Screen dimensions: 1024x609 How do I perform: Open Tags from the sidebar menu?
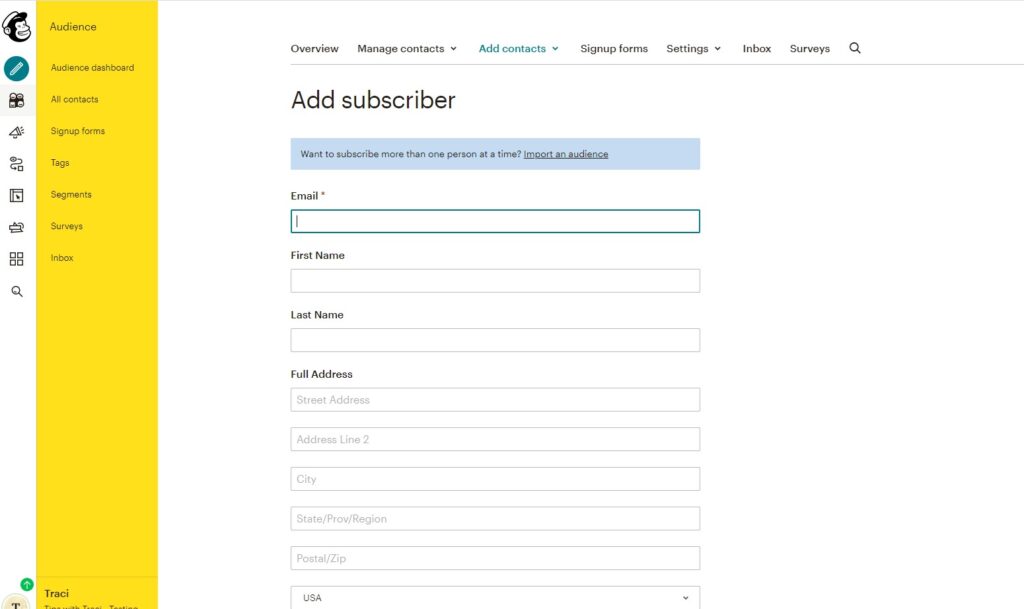[x=59, y=163]
